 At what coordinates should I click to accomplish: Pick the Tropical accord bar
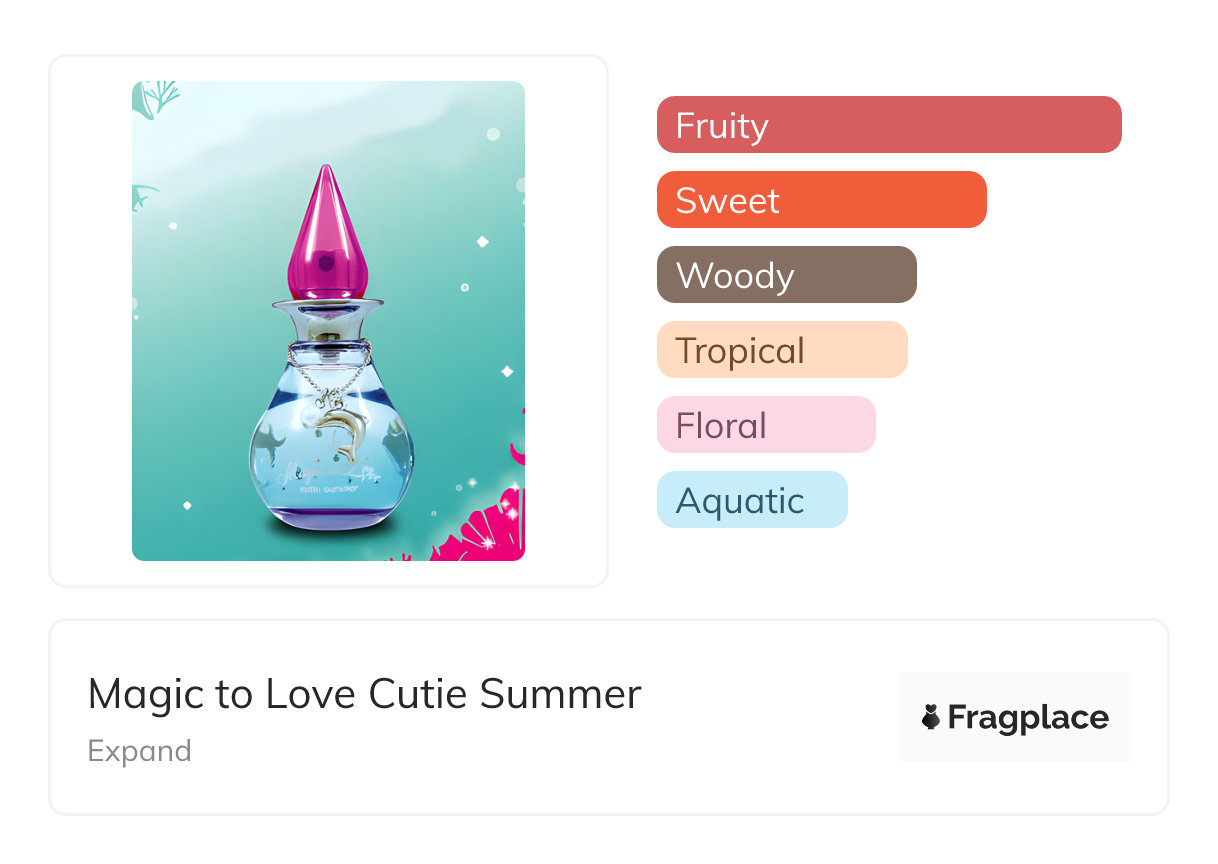point(781,350)
